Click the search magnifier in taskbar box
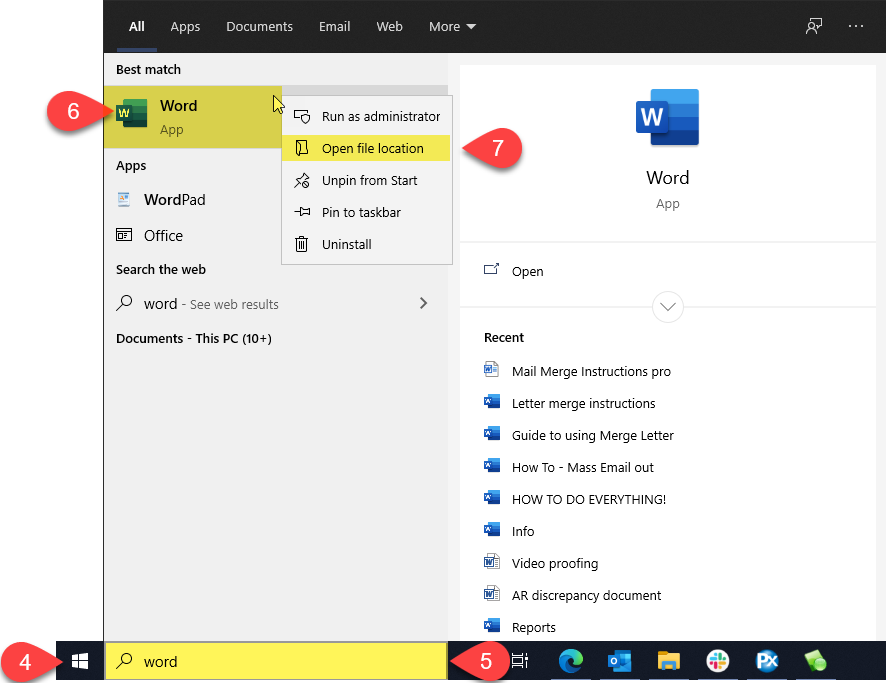 [x=124, y=660]
